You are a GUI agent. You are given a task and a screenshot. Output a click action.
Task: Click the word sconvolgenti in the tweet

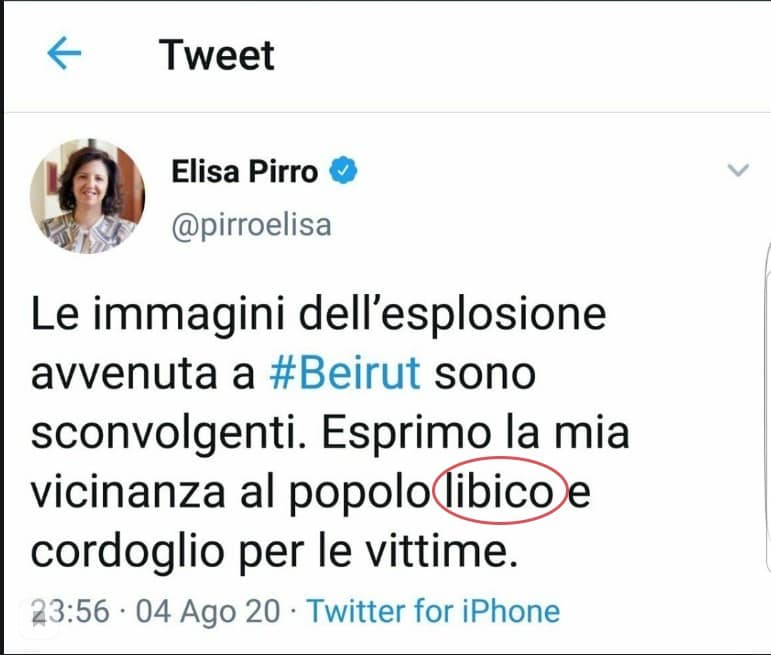[x=169, y=434]
